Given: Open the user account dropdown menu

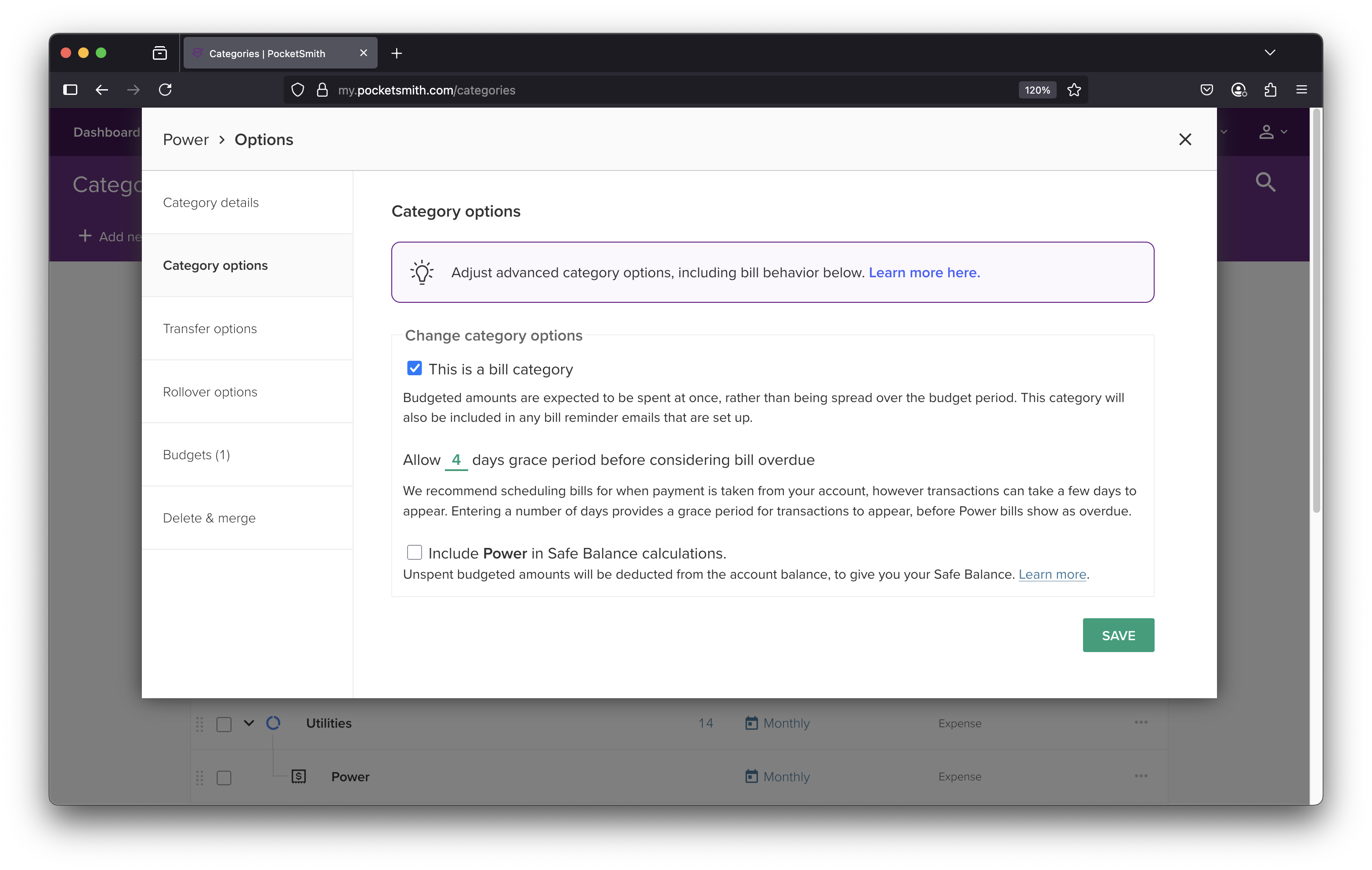Looking at the screenshot, I should pos(1272,132).
